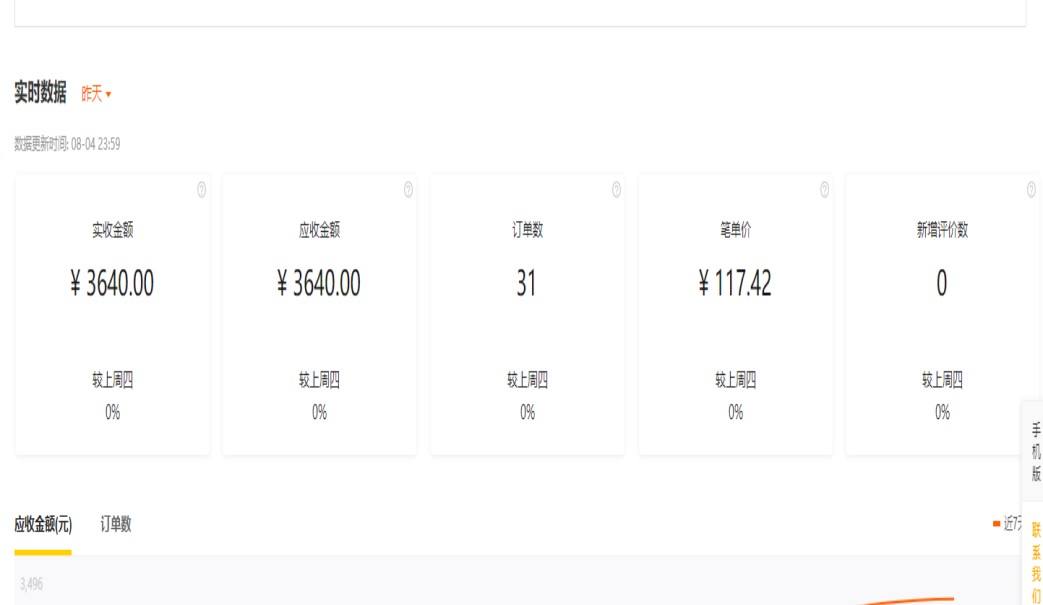Click help icon on 应收金额 card
1043x605 pixels.
tap(408, 190)
